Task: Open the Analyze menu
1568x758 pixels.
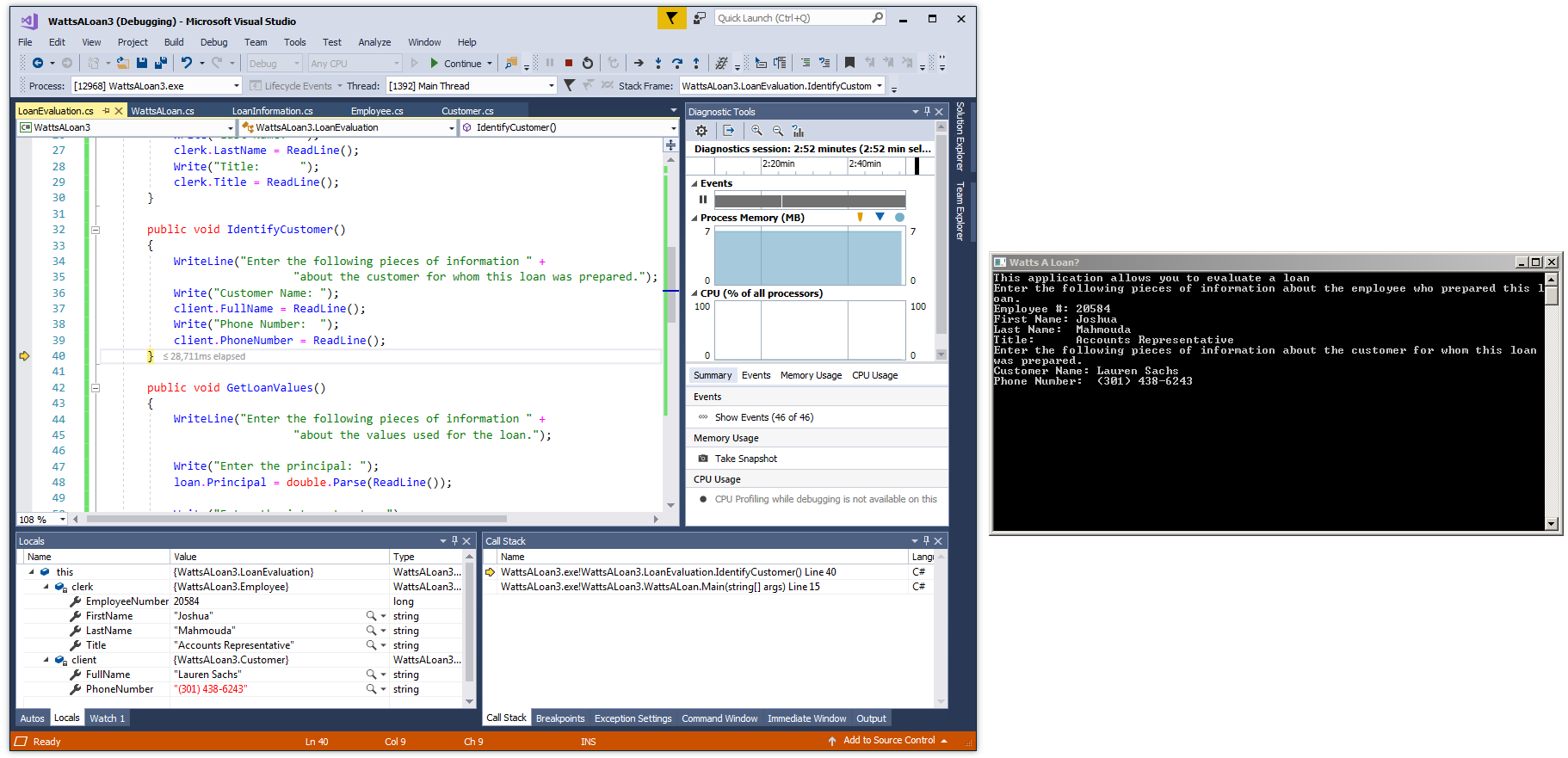Action: pos(374,42)
